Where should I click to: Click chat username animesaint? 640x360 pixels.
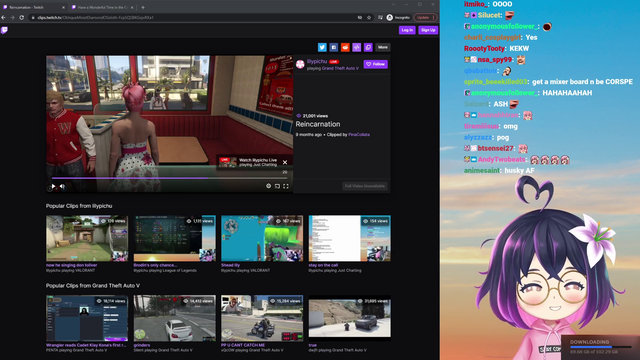coord(482,171)
